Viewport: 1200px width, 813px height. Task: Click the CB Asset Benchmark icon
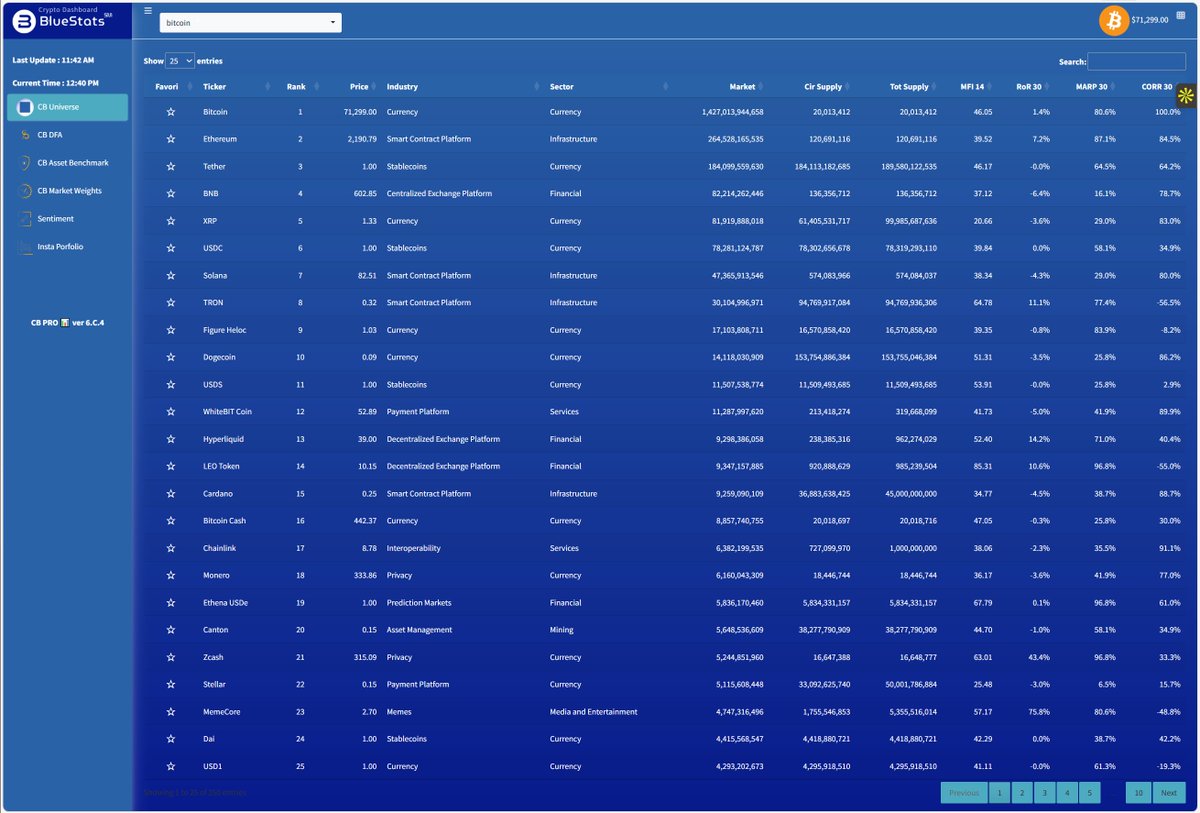[24, 162]
